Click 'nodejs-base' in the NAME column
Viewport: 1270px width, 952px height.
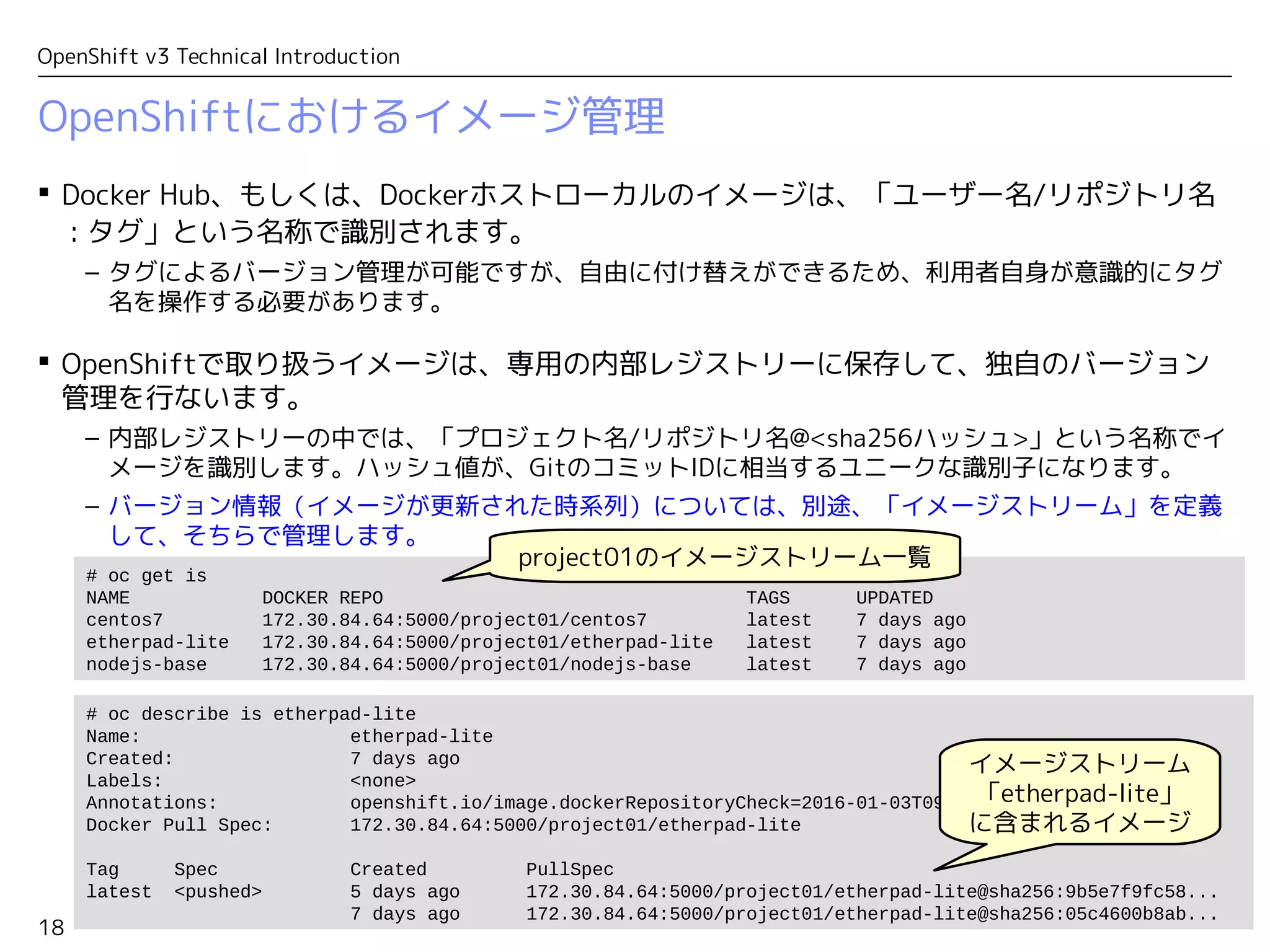tap(146, 664)
